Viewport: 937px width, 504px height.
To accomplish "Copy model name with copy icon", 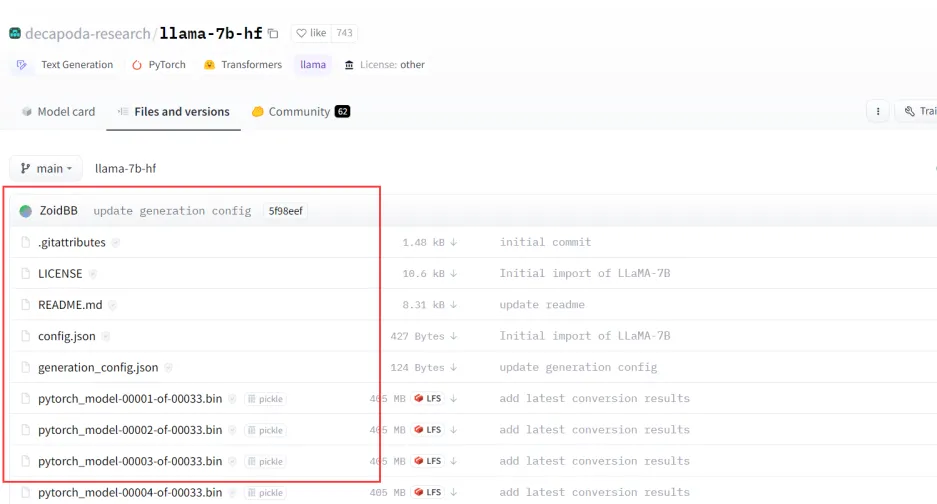I will tap(273, 33).
